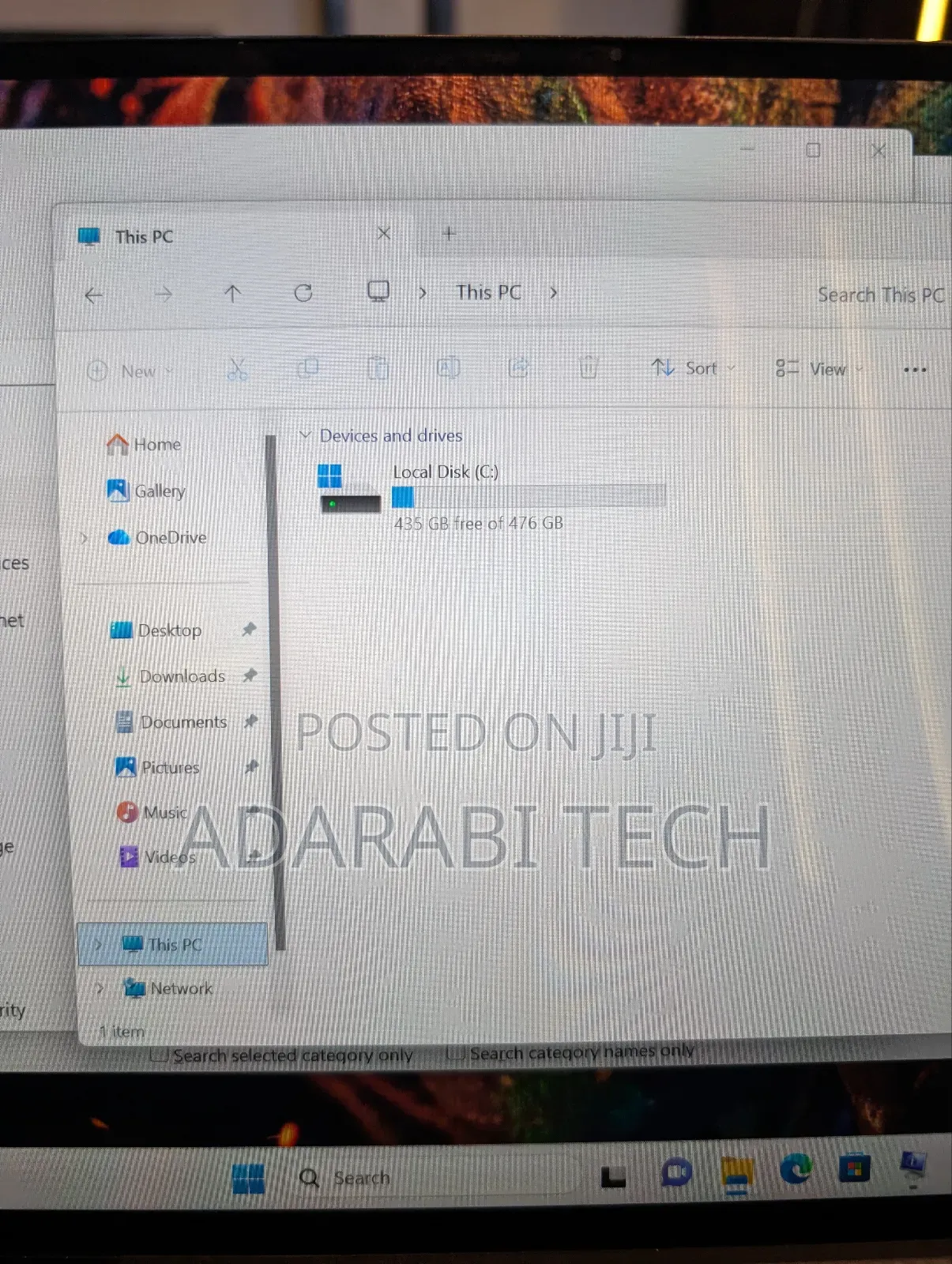Open the Videos folder in sidebar
This screenshot has width=952, height=1264.
[156, 856]
